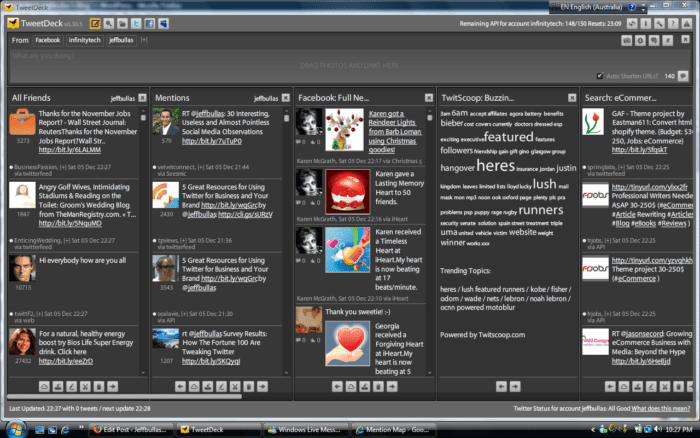
Task: Click the MySpace people toolbar icon
Action: pyautogui.click(x=163, y=23)
